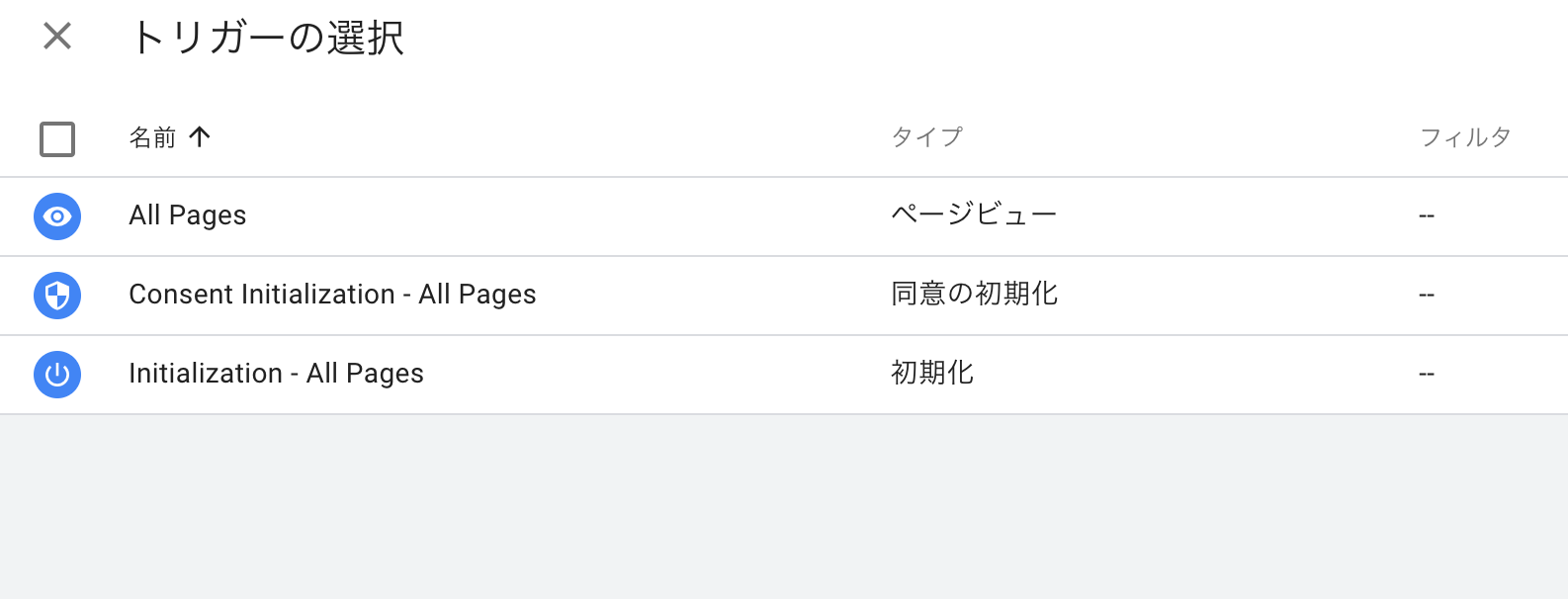Select the Initialization - All Pages row
The width and height of the screenshot is (1568, 599).
click(x=276, y=374)
